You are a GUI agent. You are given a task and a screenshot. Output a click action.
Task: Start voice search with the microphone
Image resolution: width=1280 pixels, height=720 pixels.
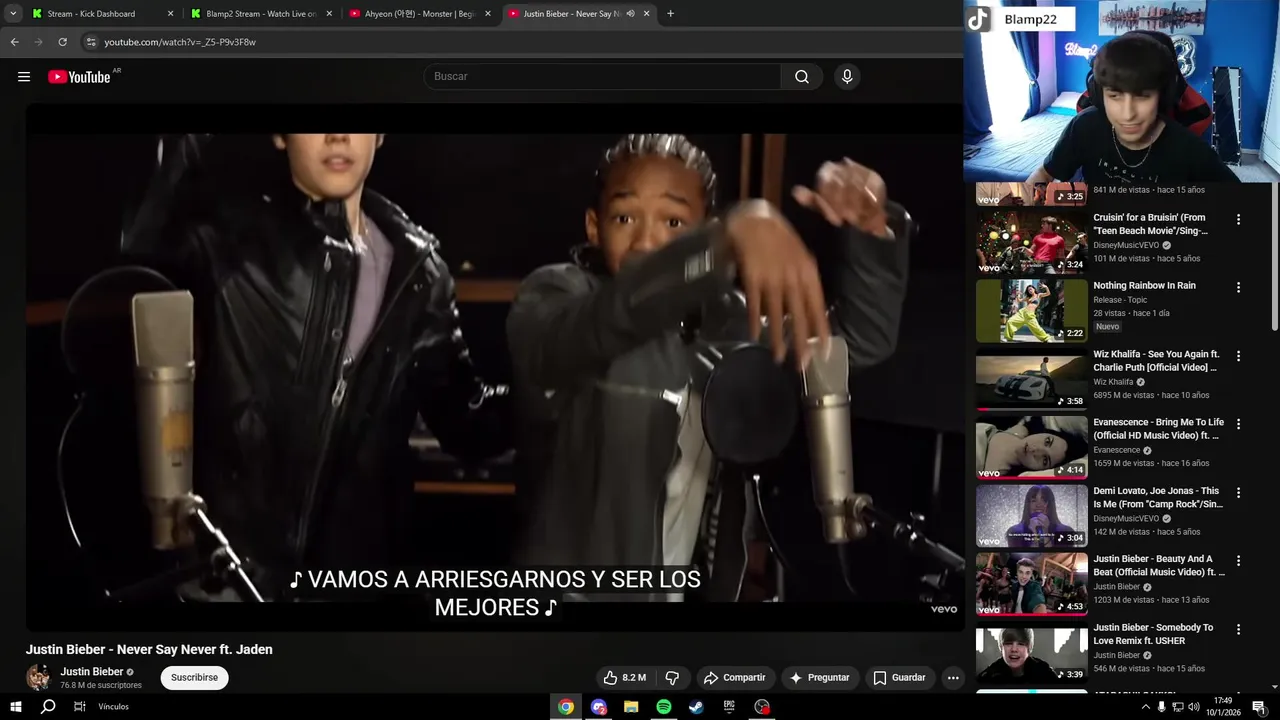click(x=847, y=77)
